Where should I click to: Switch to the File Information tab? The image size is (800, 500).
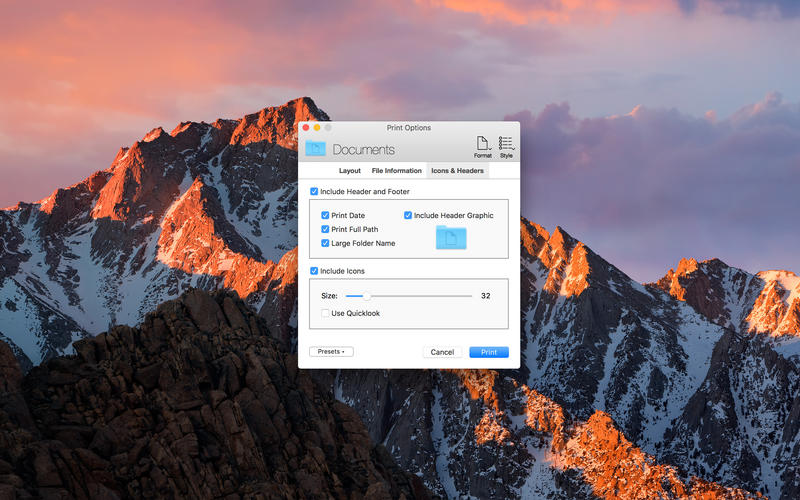coord(396,170)
